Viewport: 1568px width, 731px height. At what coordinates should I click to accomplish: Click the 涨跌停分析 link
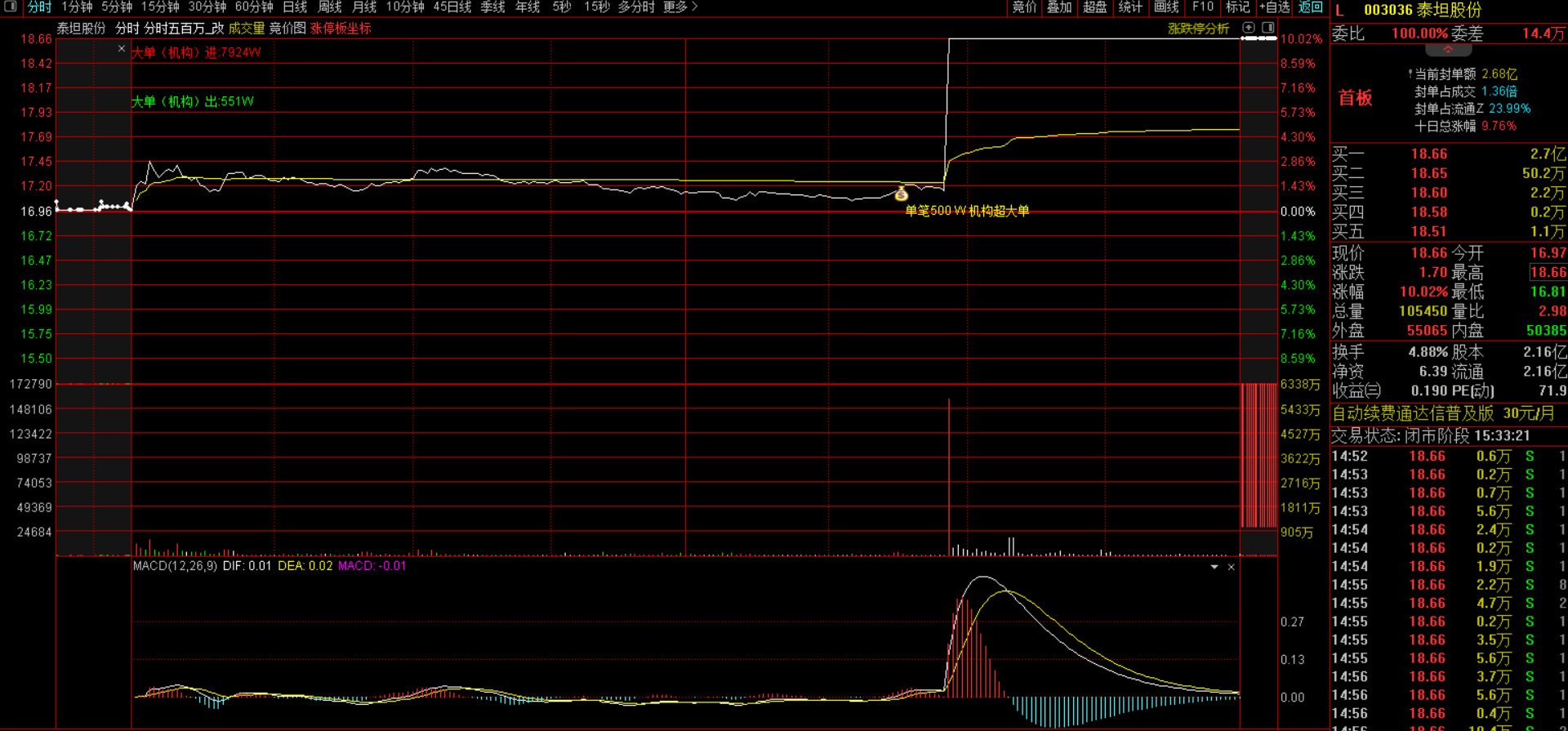coord(1198,29)
